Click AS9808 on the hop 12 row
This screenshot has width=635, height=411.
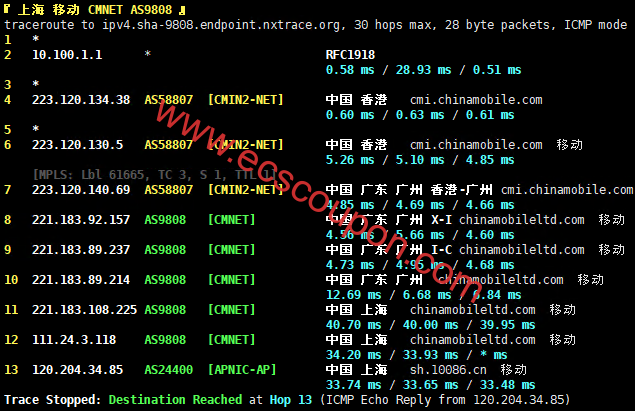pos(165,339)
